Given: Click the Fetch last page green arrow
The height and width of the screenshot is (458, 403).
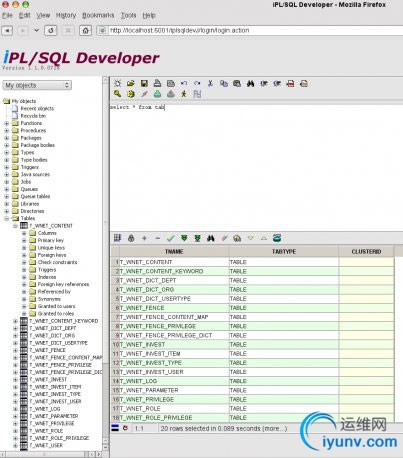Looking at the screenshot, I should pyautogui.click(x=197, y=238).
